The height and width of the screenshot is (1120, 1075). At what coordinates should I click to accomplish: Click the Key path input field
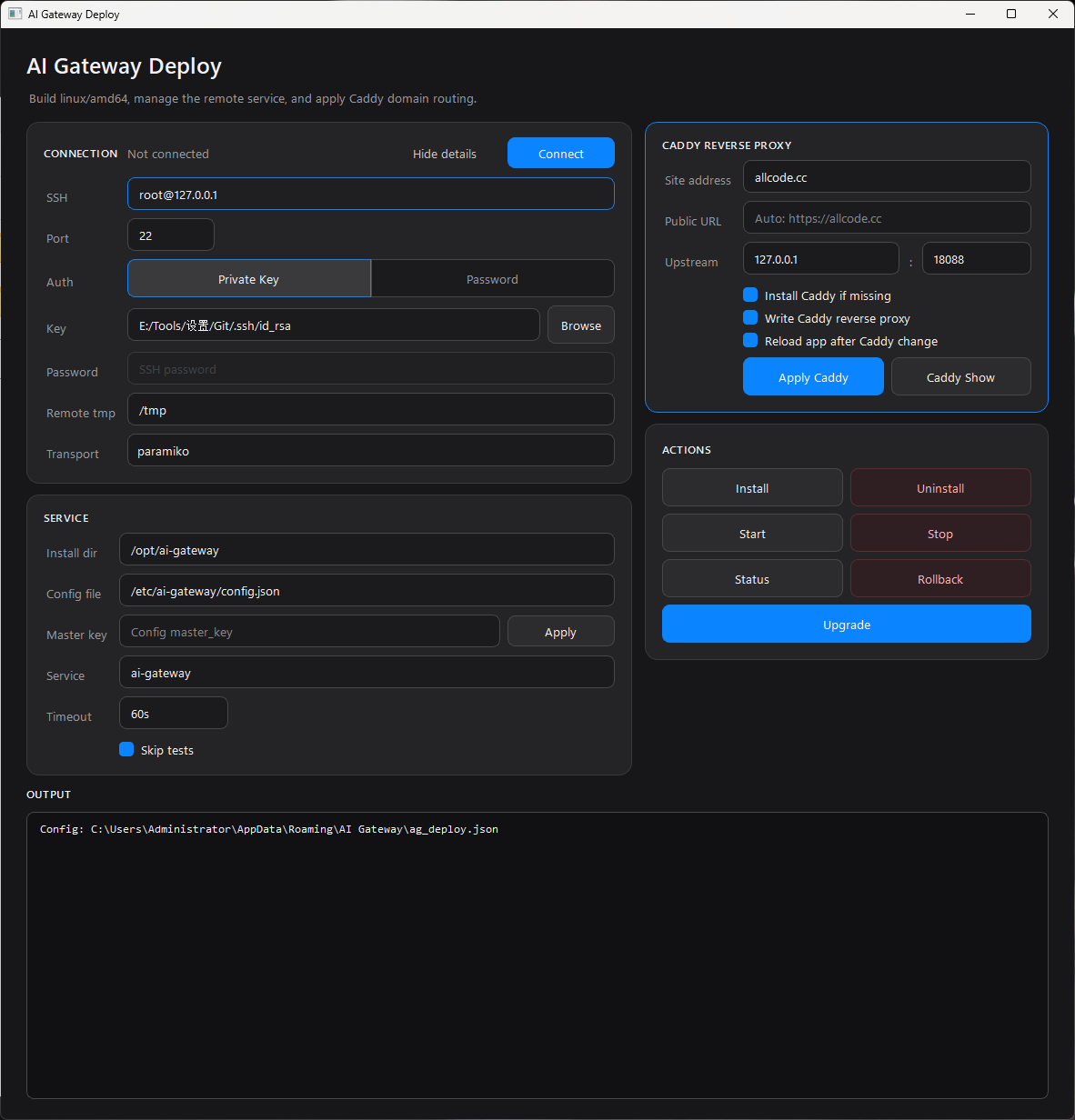pos(334,325)
